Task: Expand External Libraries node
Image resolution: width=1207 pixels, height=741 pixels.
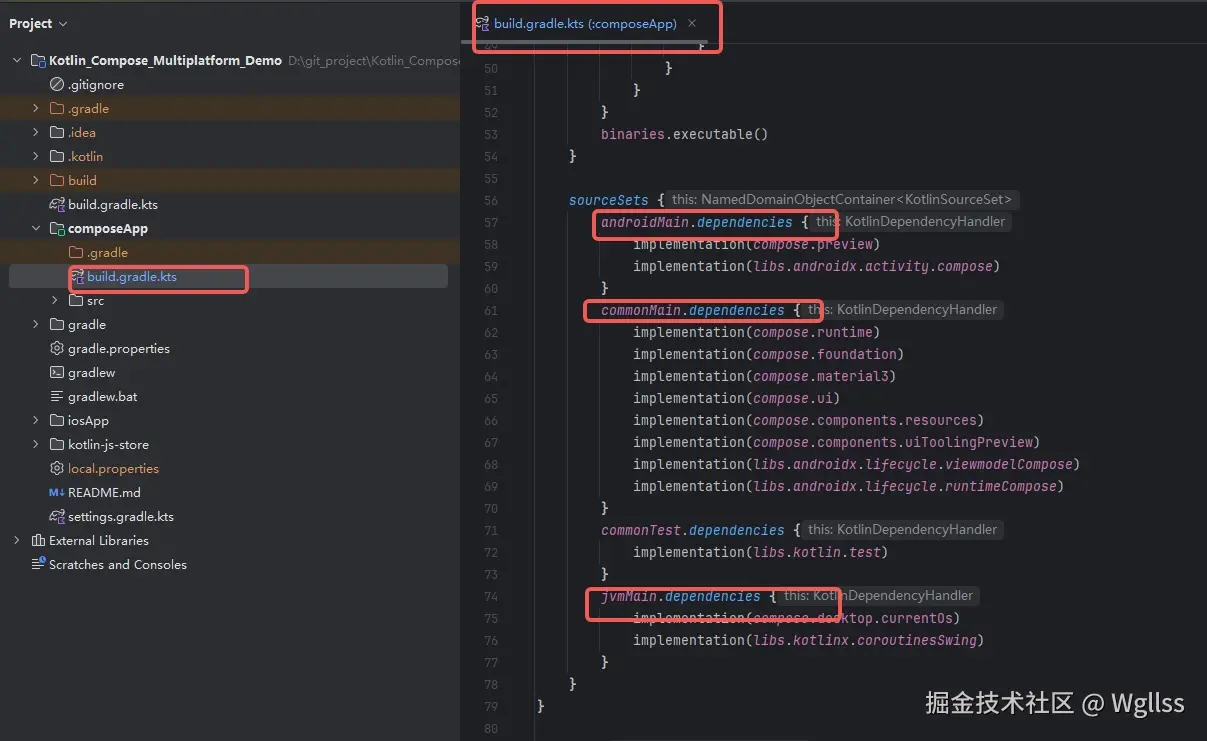Action: click(x=17, y=540)
